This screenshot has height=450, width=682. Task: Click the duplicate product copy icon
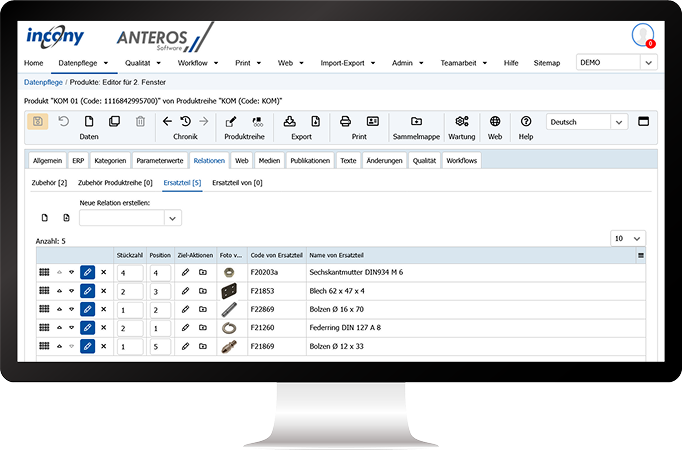(114, 121)
